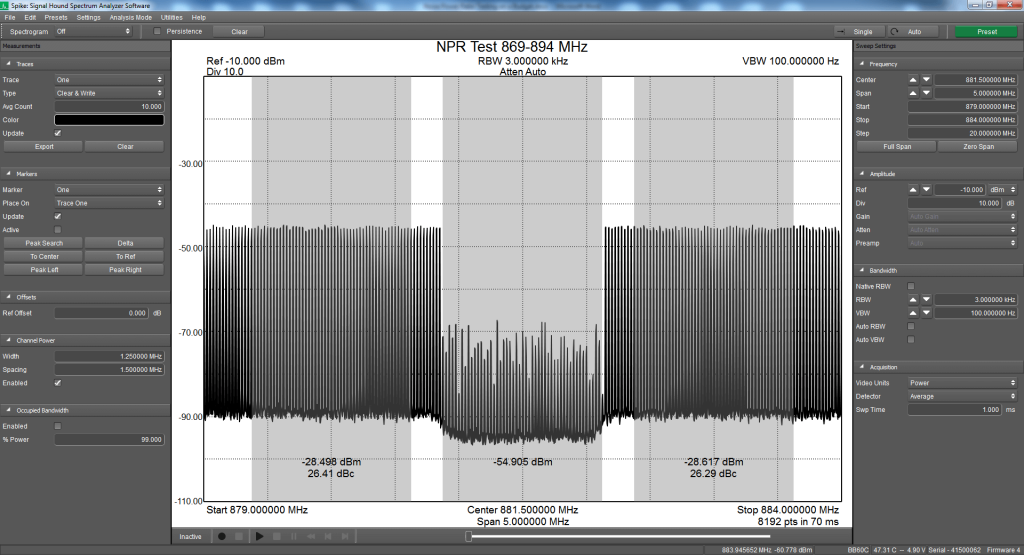Click the Span up arrow
1024x555 pixels.
[x=912, y=93]
